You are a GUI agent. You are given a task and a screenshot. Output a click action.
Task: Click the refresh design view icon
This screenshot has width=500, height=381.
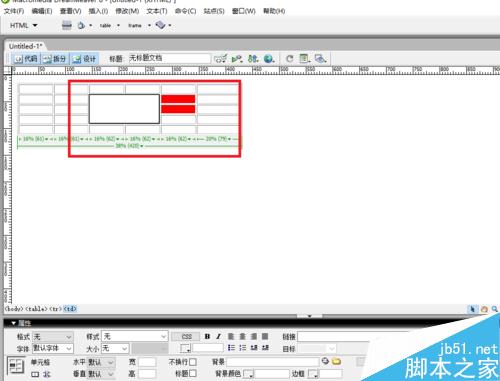point(289,59)
